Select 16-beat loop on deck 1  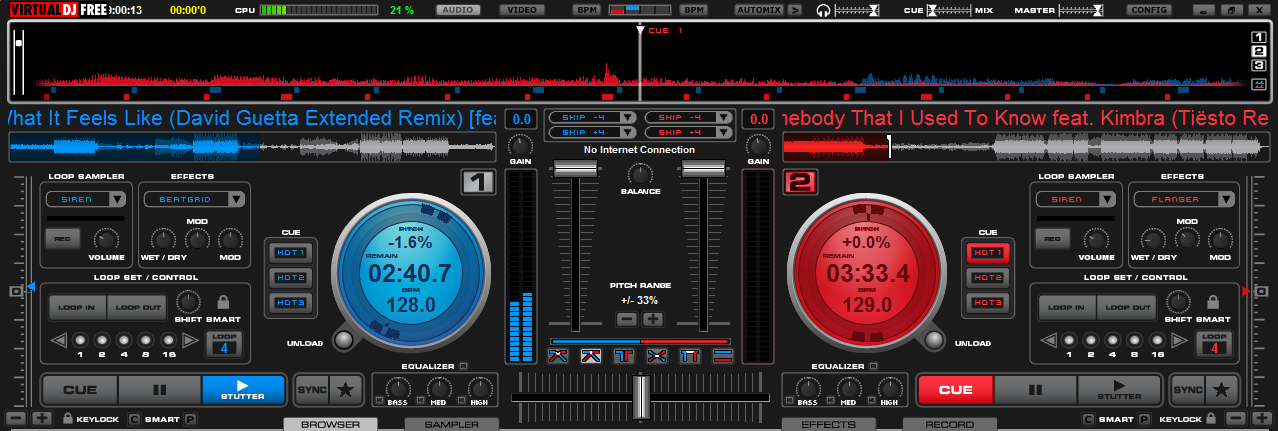pos(168,340)
